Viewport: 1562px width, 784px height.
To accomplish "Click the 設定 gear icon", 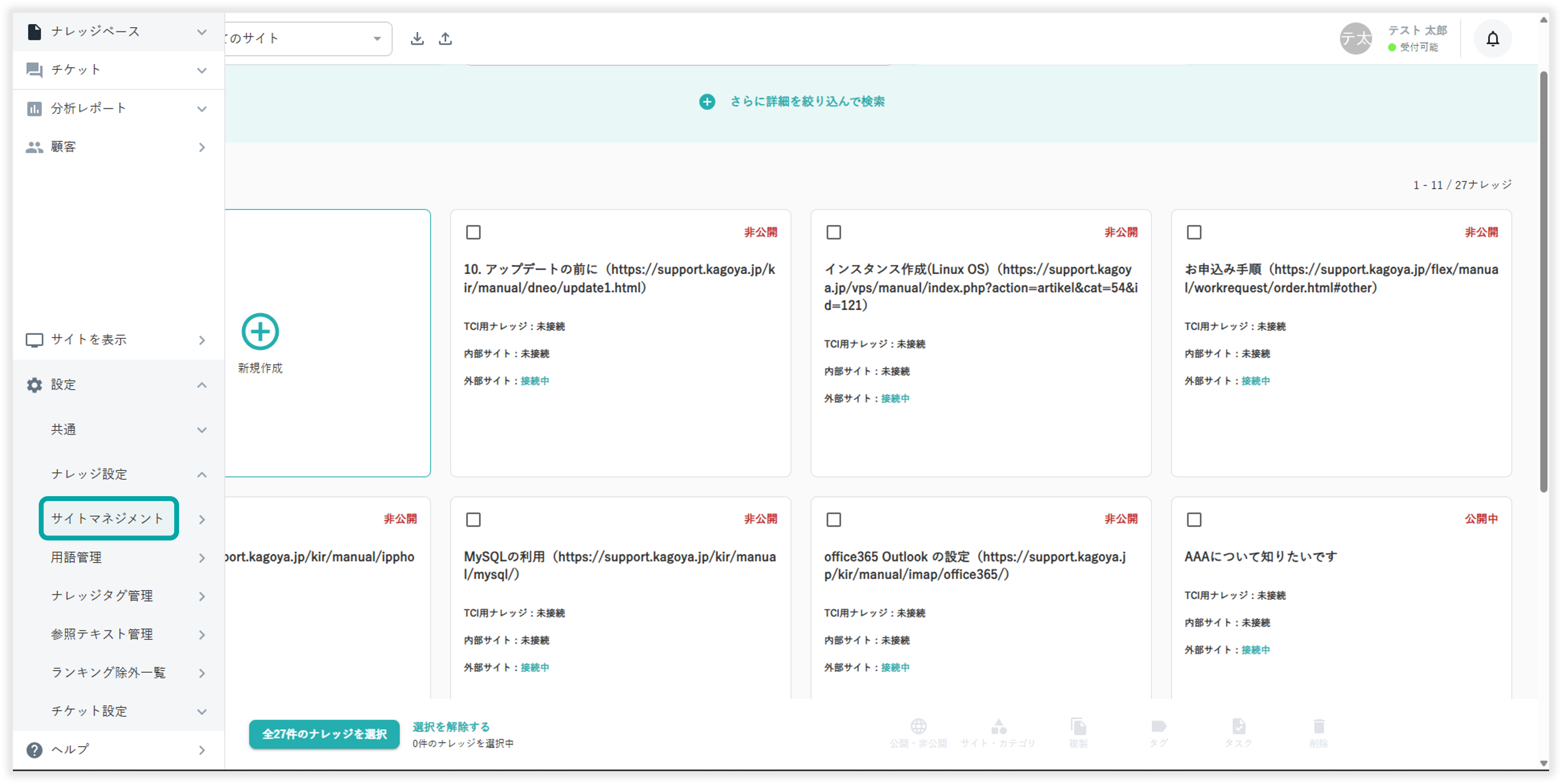I will (x=35, y=385).
